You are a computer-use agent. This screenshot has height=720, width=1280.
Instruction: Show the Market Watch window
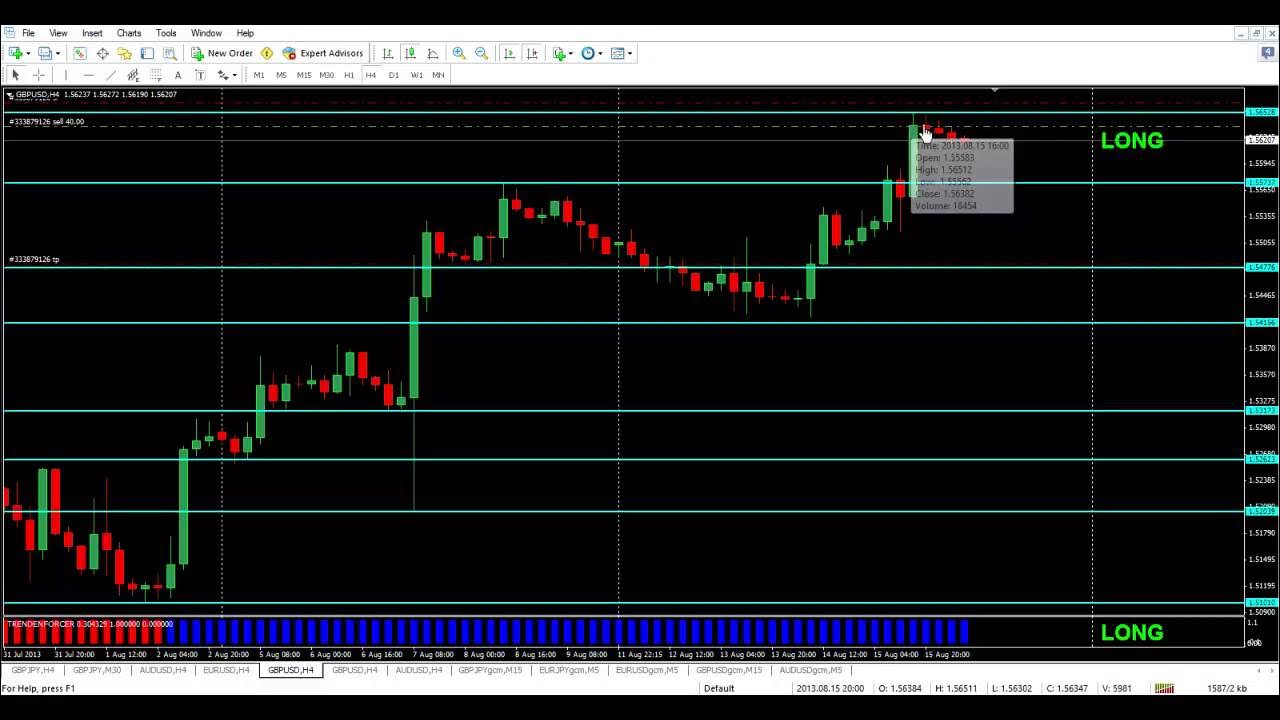[x=80, y=53]
